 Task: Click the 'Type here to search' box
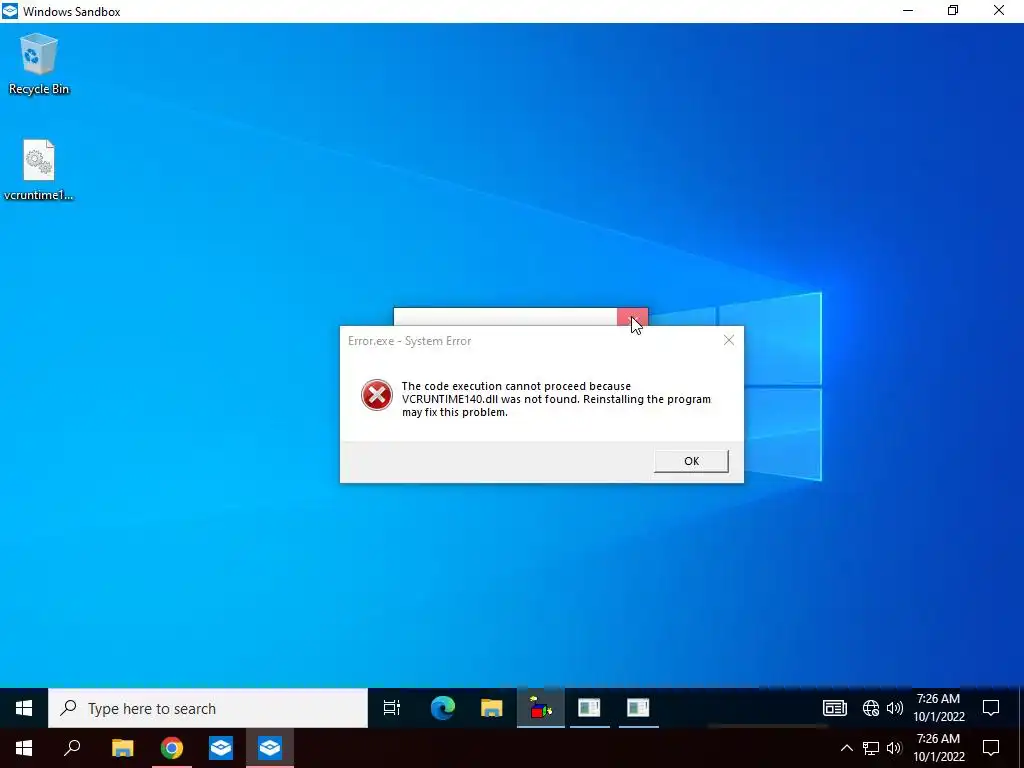pos(208,708)
